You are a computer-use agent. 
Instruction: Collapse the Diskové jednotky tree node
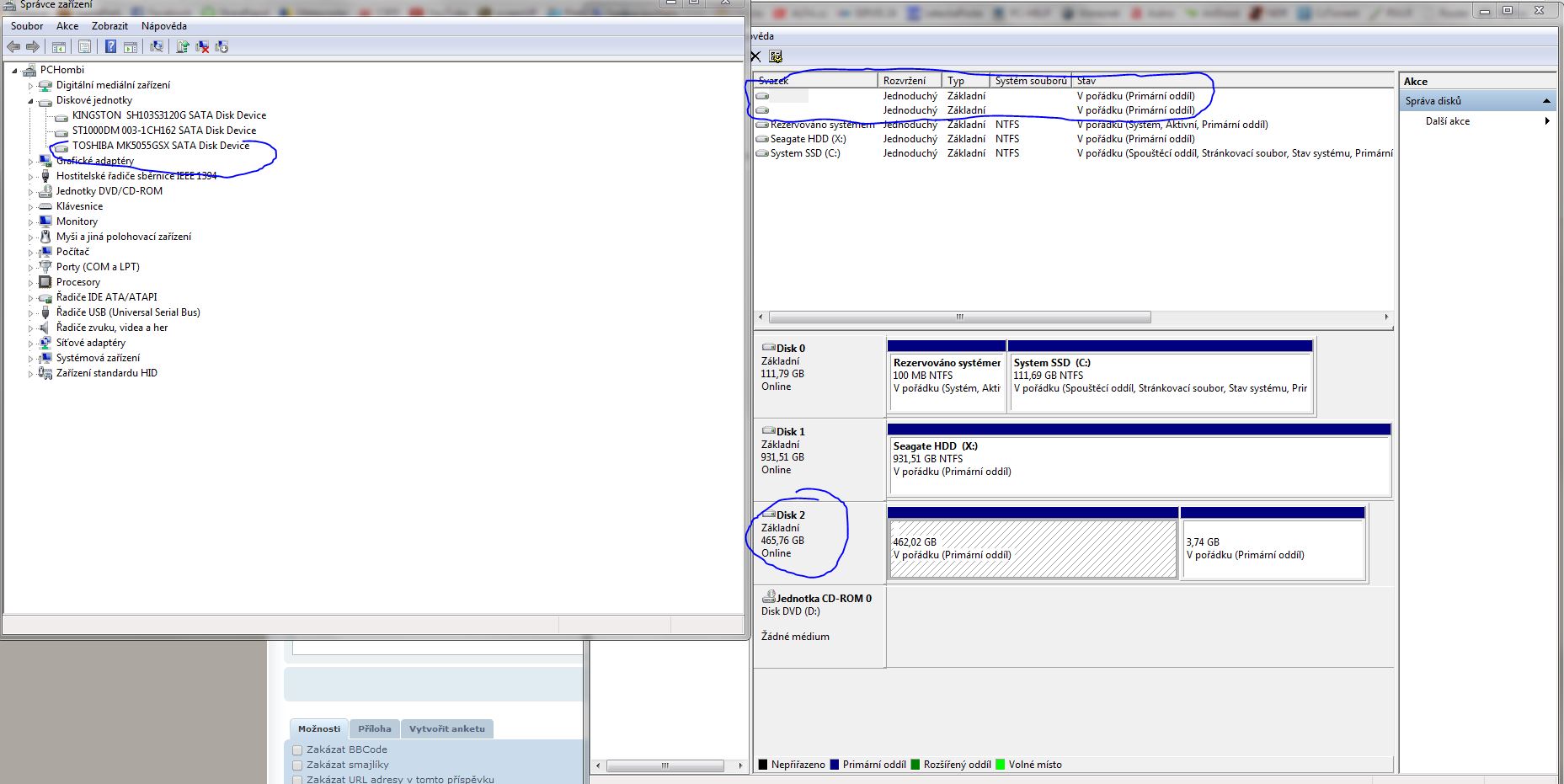coord(31,101)
